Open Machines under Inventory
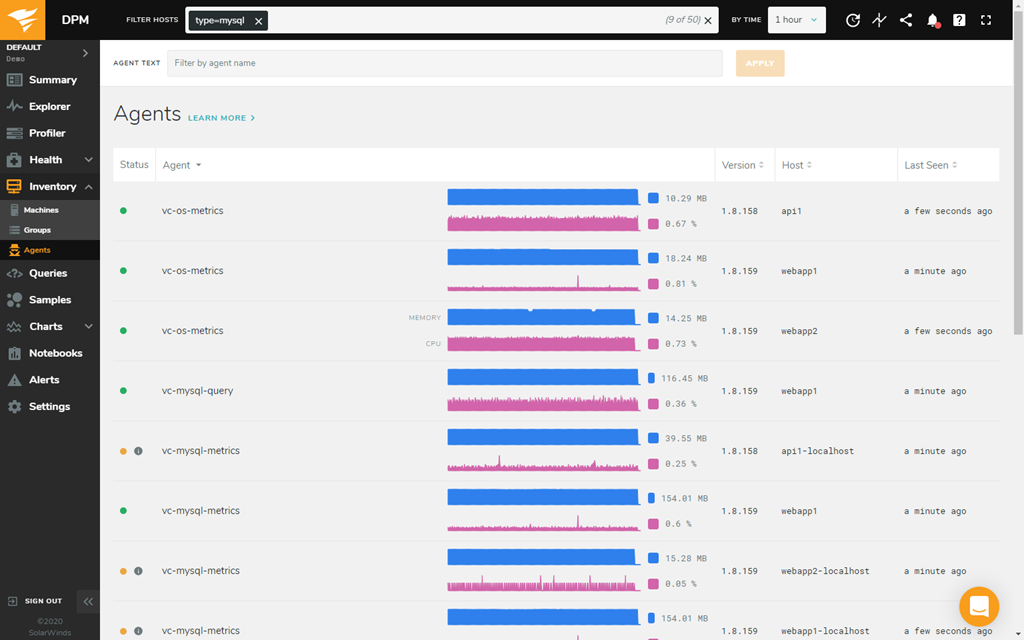The width and height of the screenshot is (1024, 640). coord(41,210)
